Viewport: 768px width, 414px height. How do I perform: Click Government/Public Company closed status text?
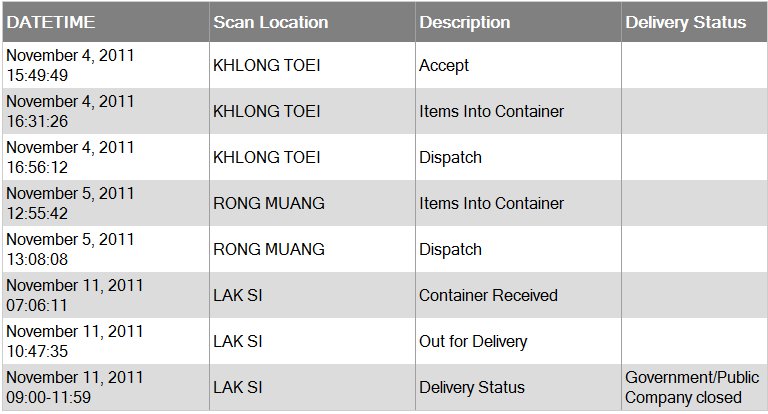pyautogui.click(x=692, y=388)
